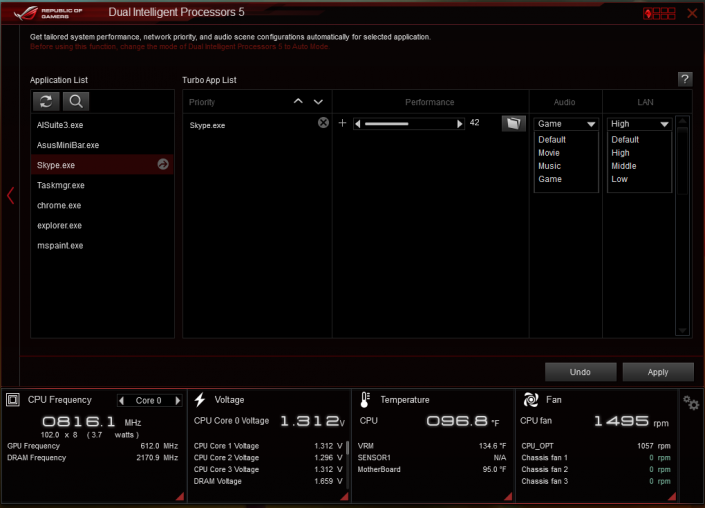Click the Performance column header
The height and width of the screenshot is (508, 705).
(x=429, y=102)
